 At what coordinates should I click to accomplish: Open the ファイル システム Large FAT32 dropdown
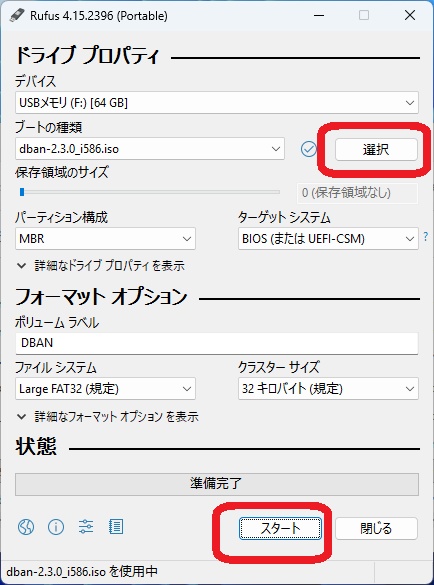[x=105, y=389]
